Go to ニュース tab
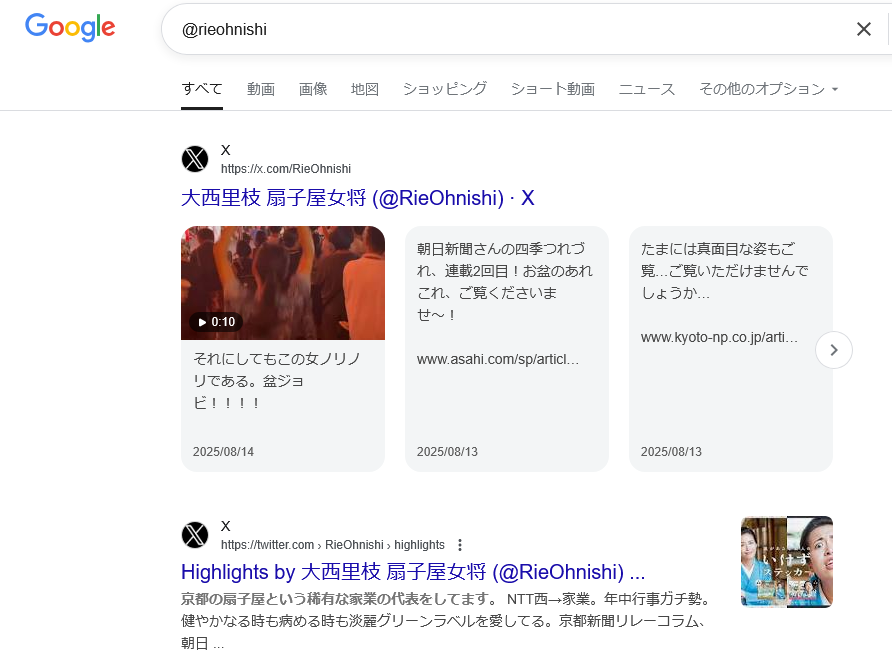 pos(647,89)
